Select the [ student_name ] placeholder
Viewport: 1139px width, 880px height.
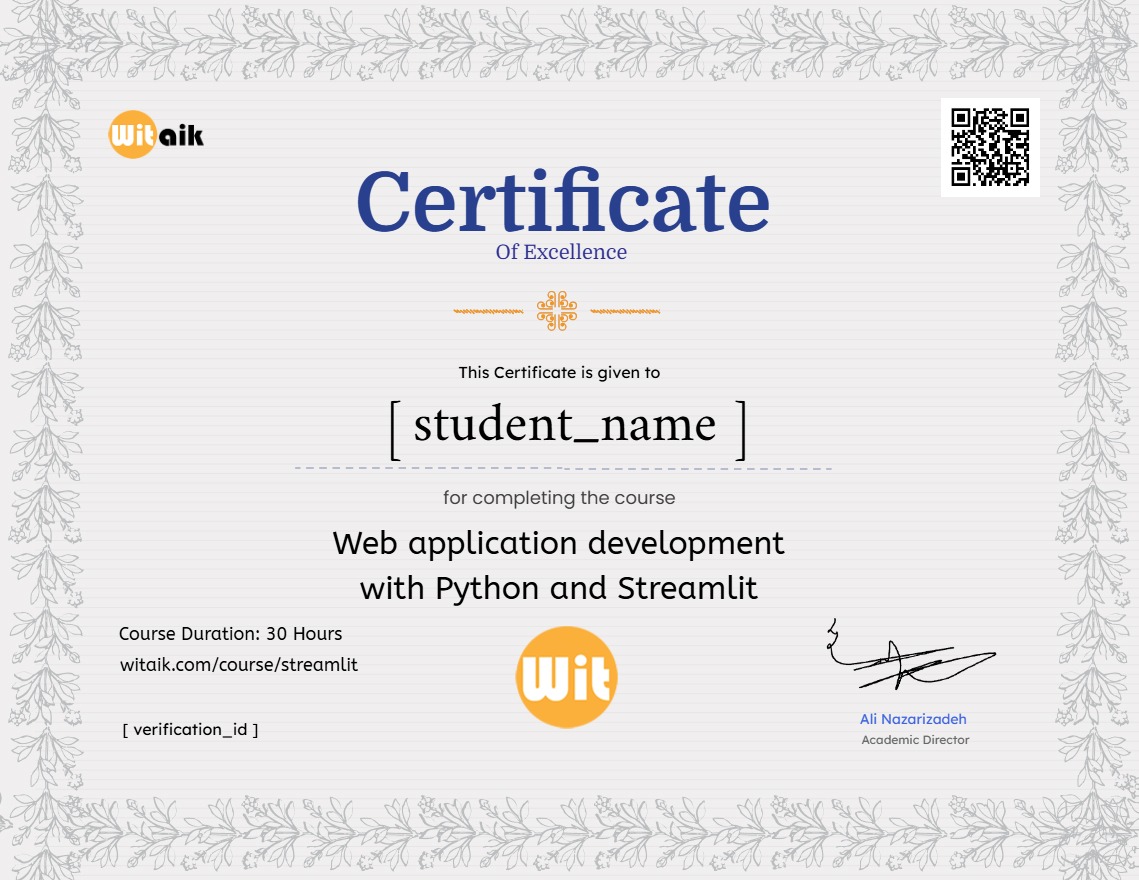point(568,429)
